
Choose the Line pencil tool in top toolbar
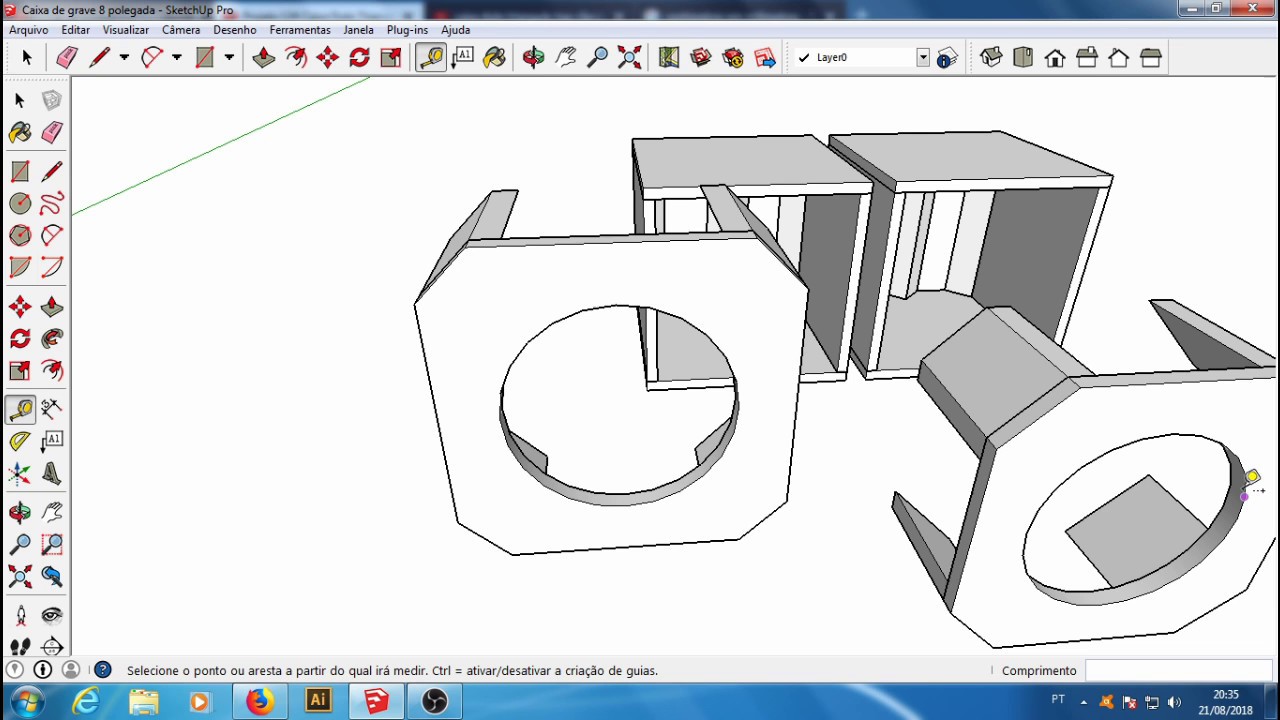pyautogui.click(x=99, y=58)
